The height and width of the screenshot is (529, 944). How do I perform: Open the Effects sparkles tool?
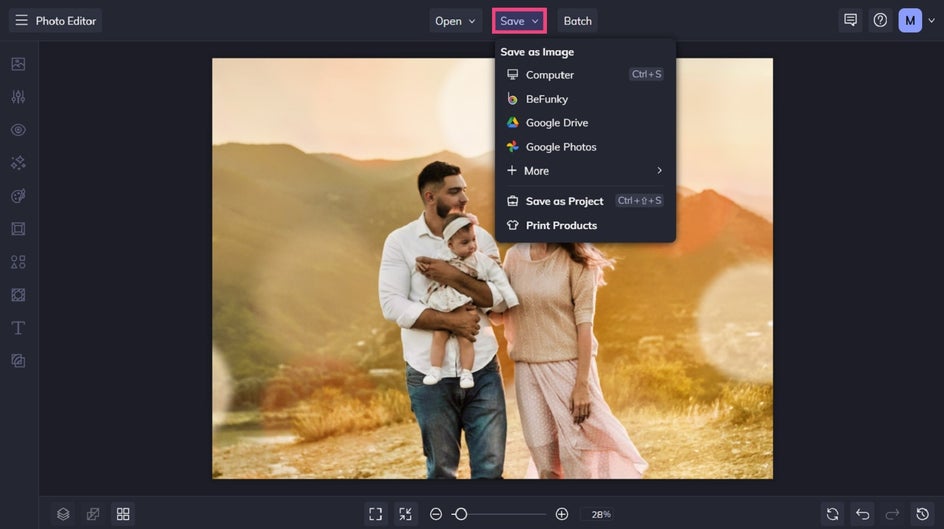(x=18, y=163)
